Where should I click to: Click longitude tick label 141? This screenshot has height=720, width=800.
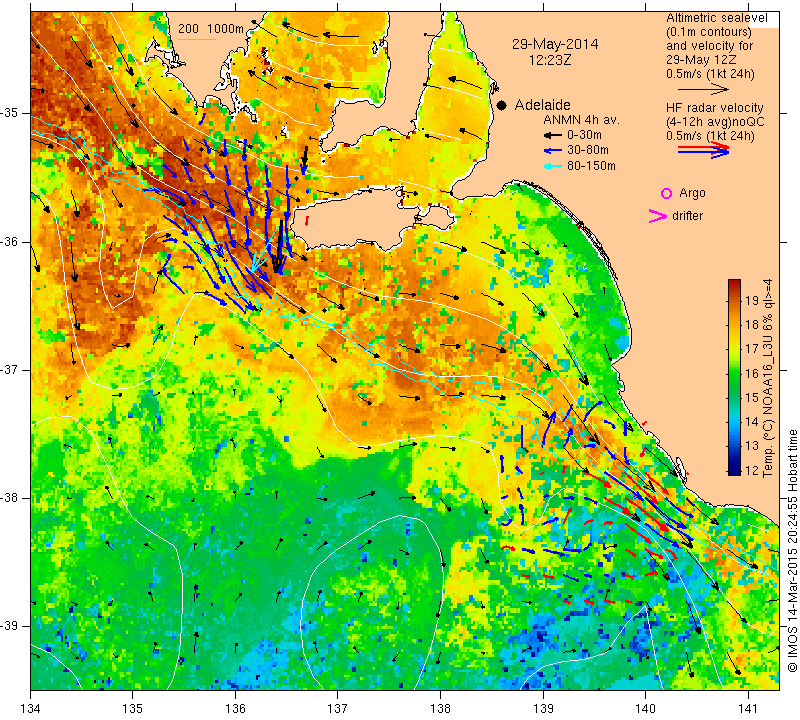(x=748, y=709)
